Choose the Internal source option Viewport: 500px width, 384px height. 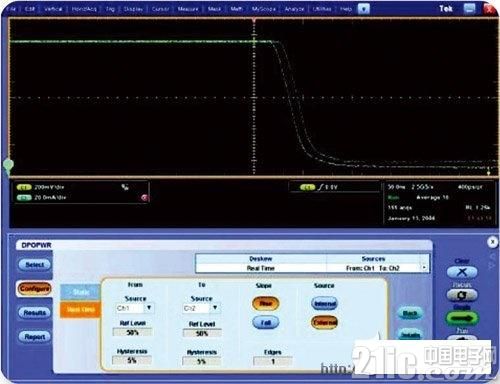pos(325,303)
